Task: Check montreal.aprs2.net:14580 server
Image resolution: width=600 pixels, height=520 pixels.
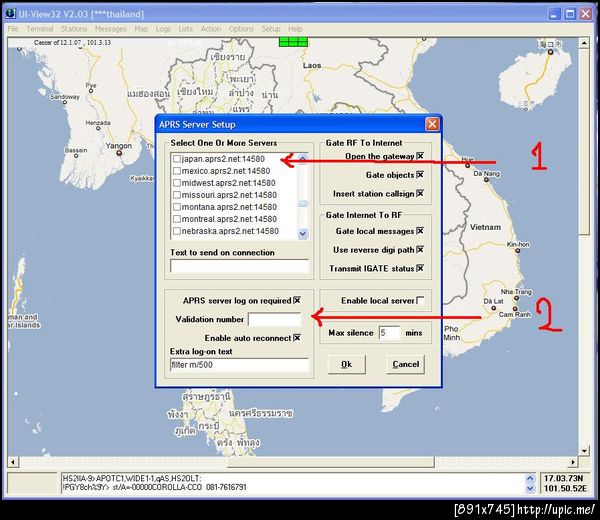Action: pyautogui.click(x=177, y=219)
